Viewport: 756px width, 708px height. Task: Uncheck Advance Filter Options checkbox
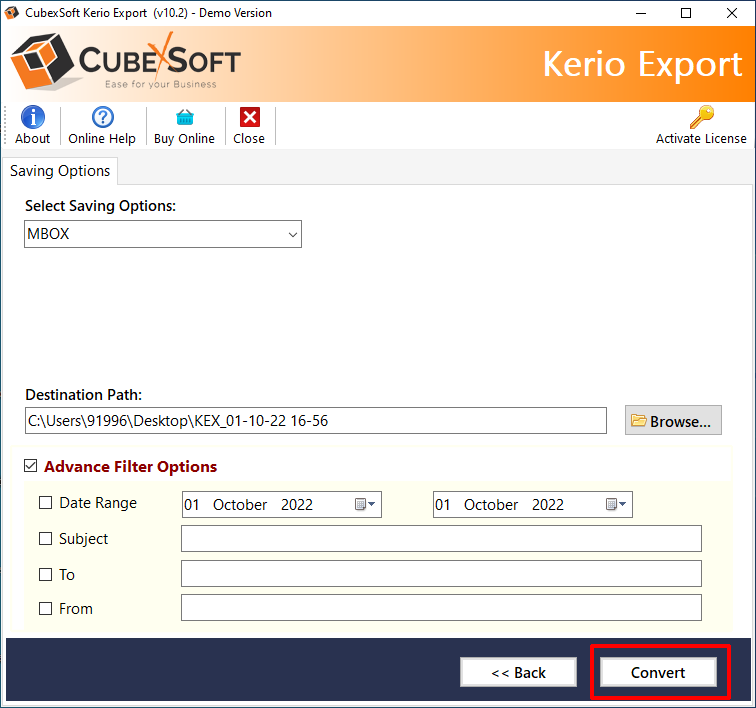tap(30, 466)
